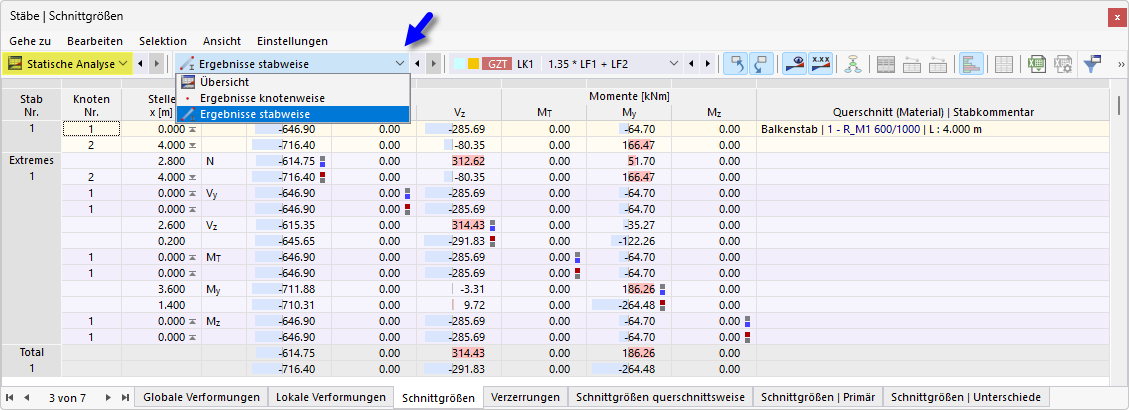
Task: Toggle selection sync from table to graphic icon
Action: (x=735, y=63)
